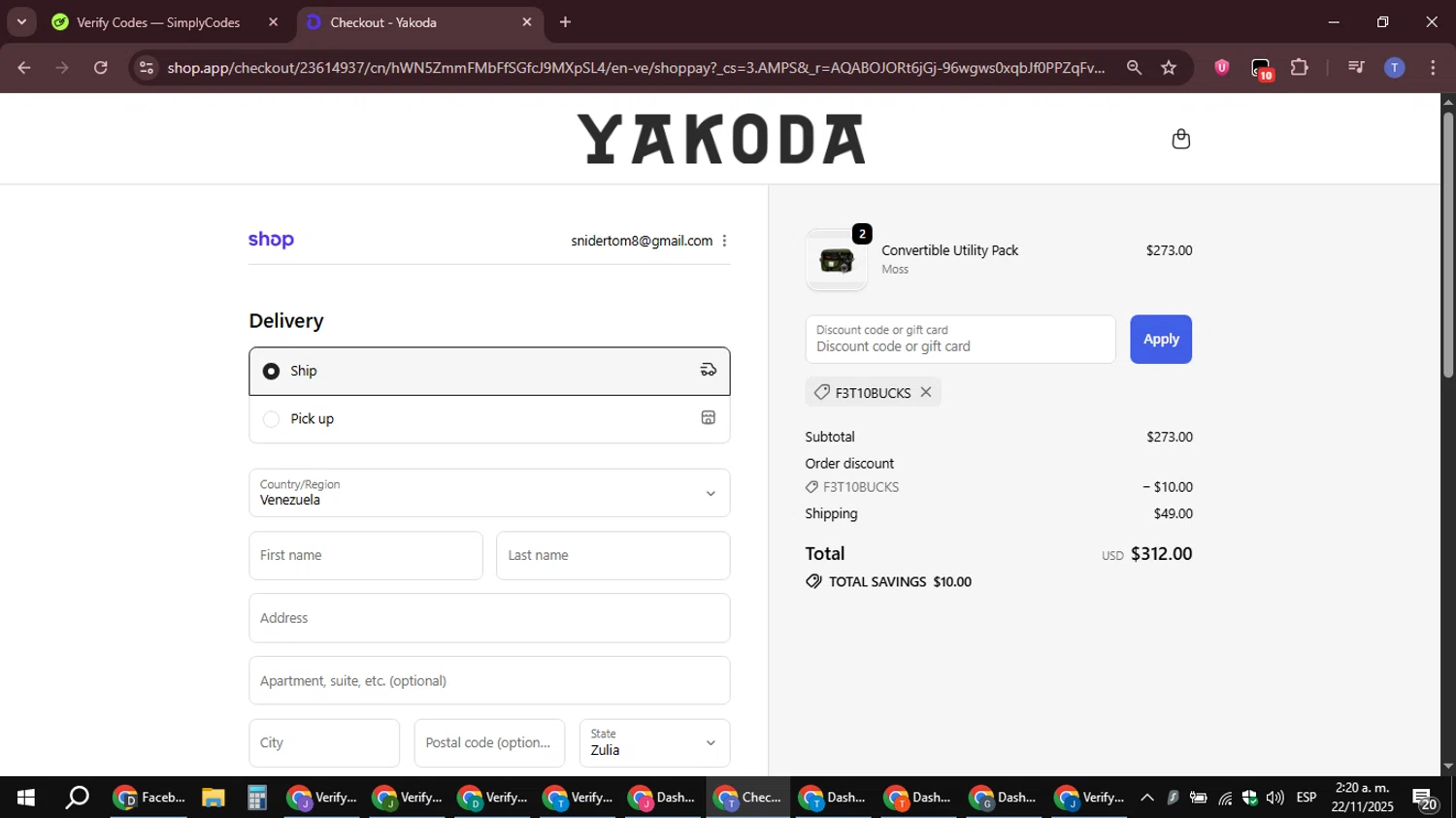Click the Shop Pay logo

271,240
